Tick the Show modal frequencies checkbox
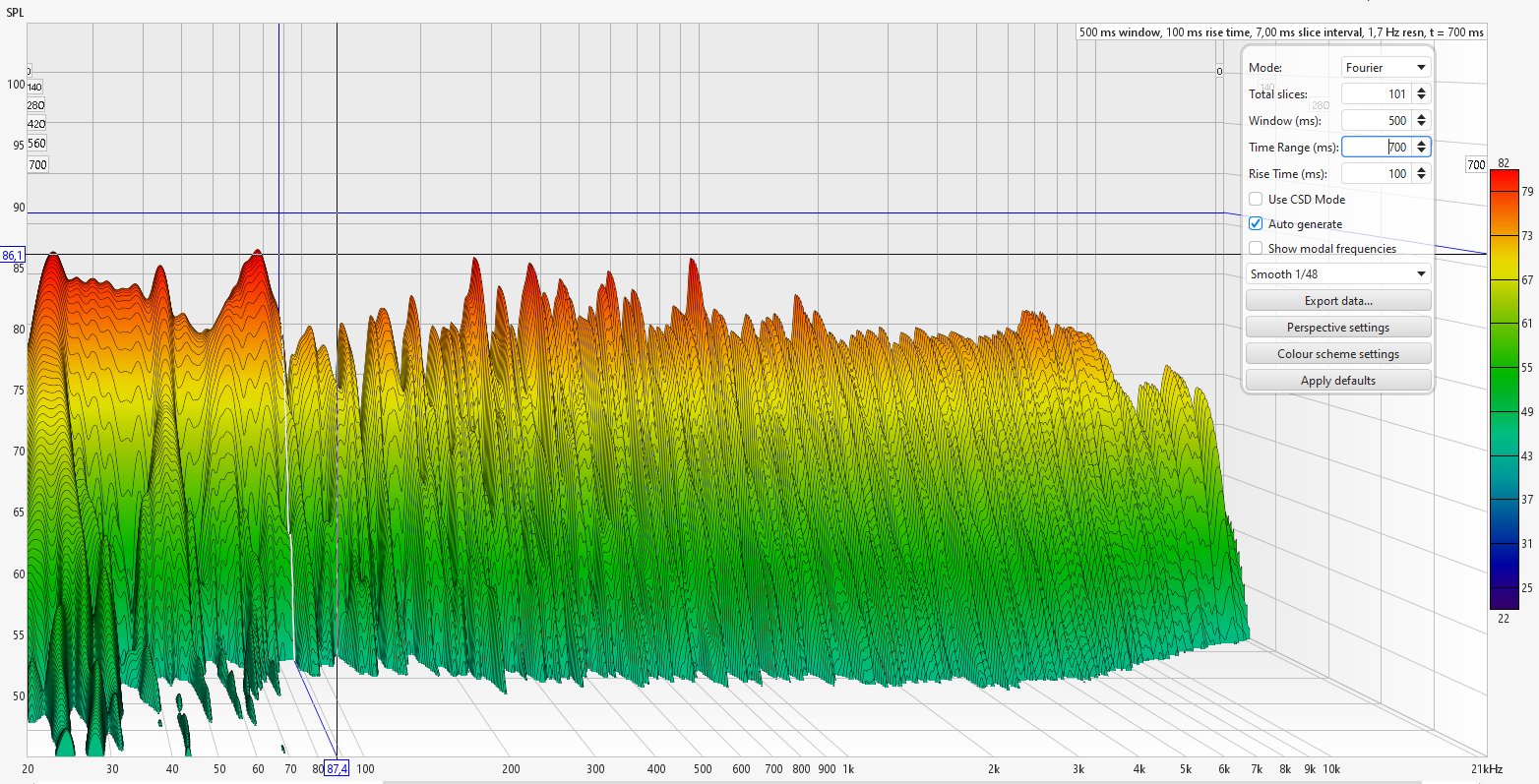 click(x=1256, y=249)
